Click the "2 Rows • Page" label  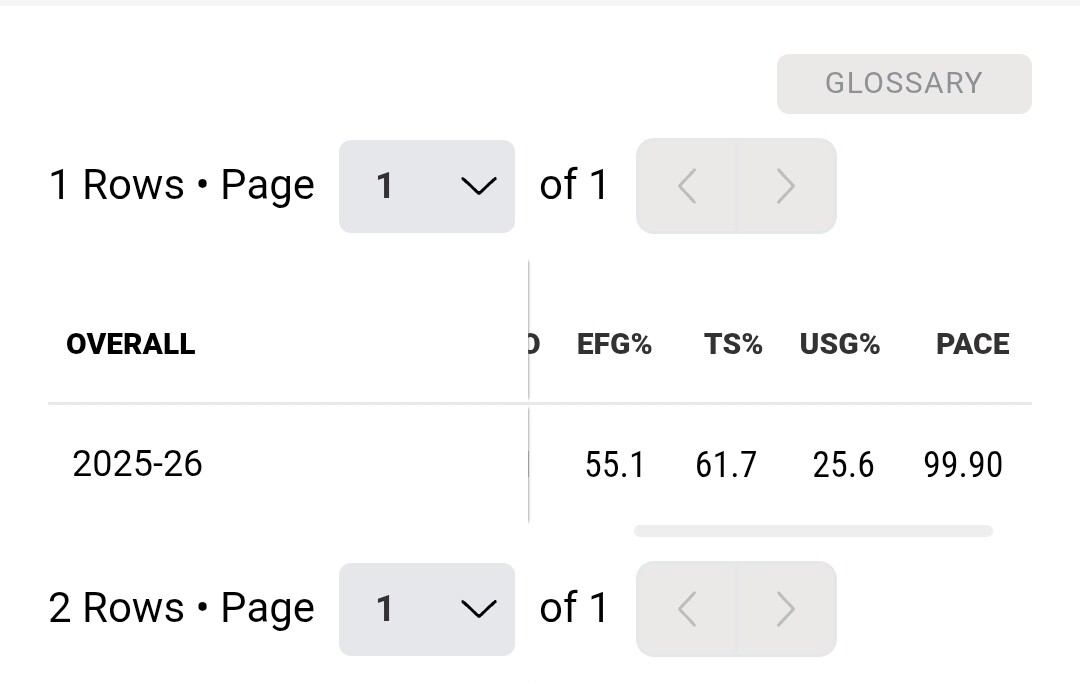[x=182, y=609]
